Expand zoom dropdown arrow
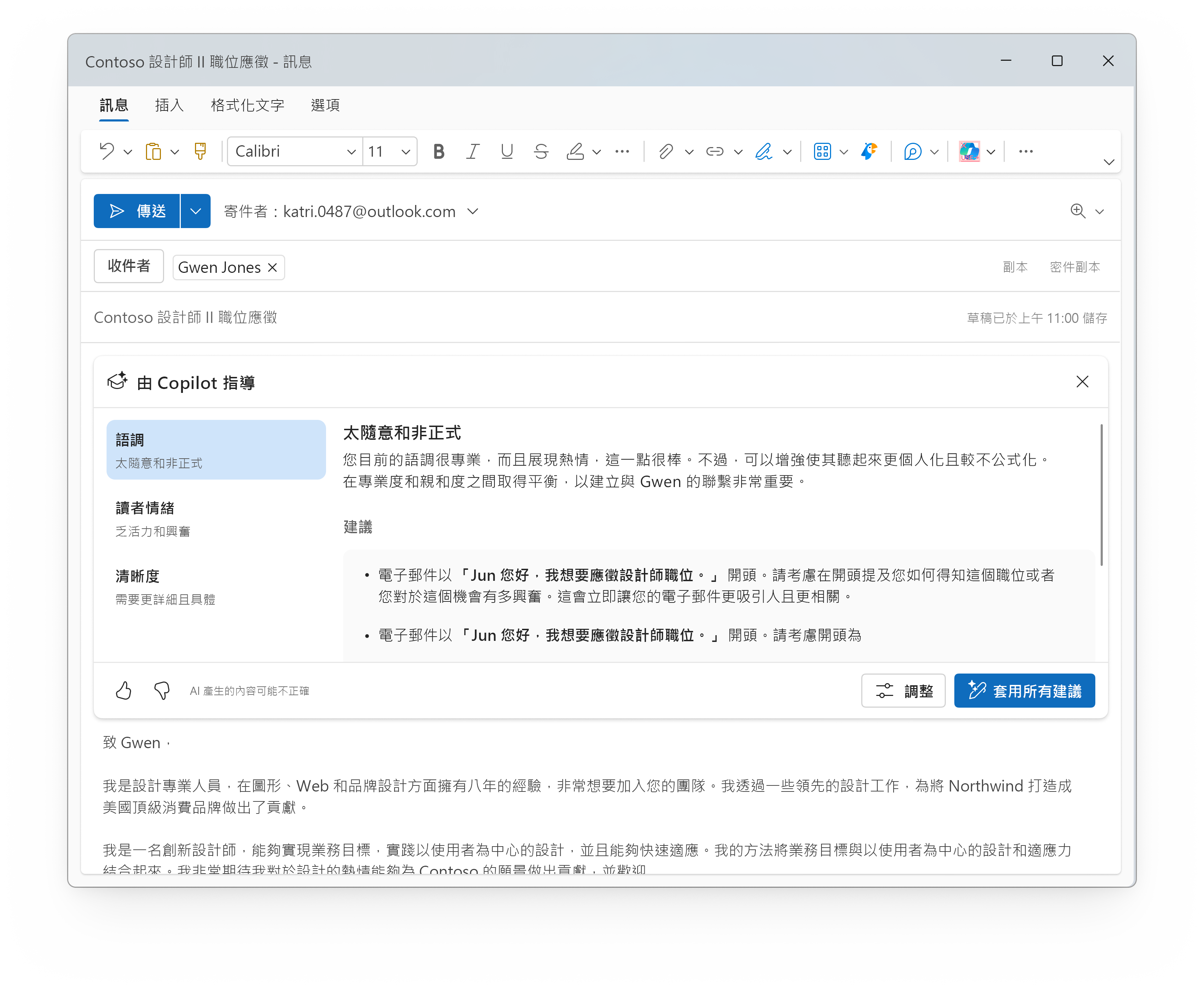 click(x=1100, y=211)
